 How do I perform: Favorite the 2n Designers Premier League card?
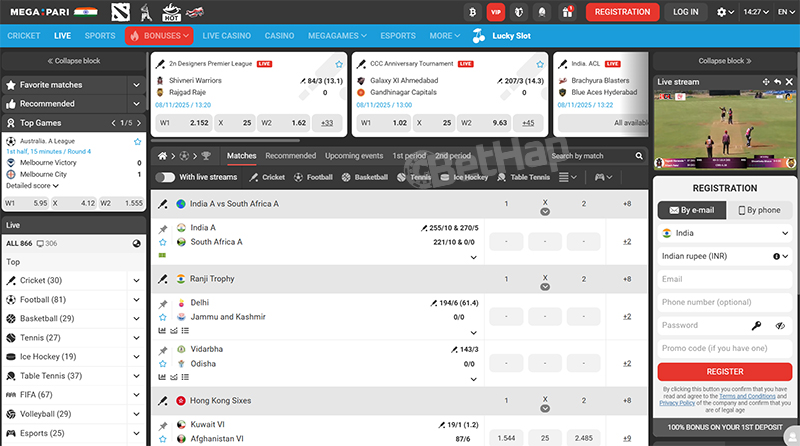[x=339, y=64]
